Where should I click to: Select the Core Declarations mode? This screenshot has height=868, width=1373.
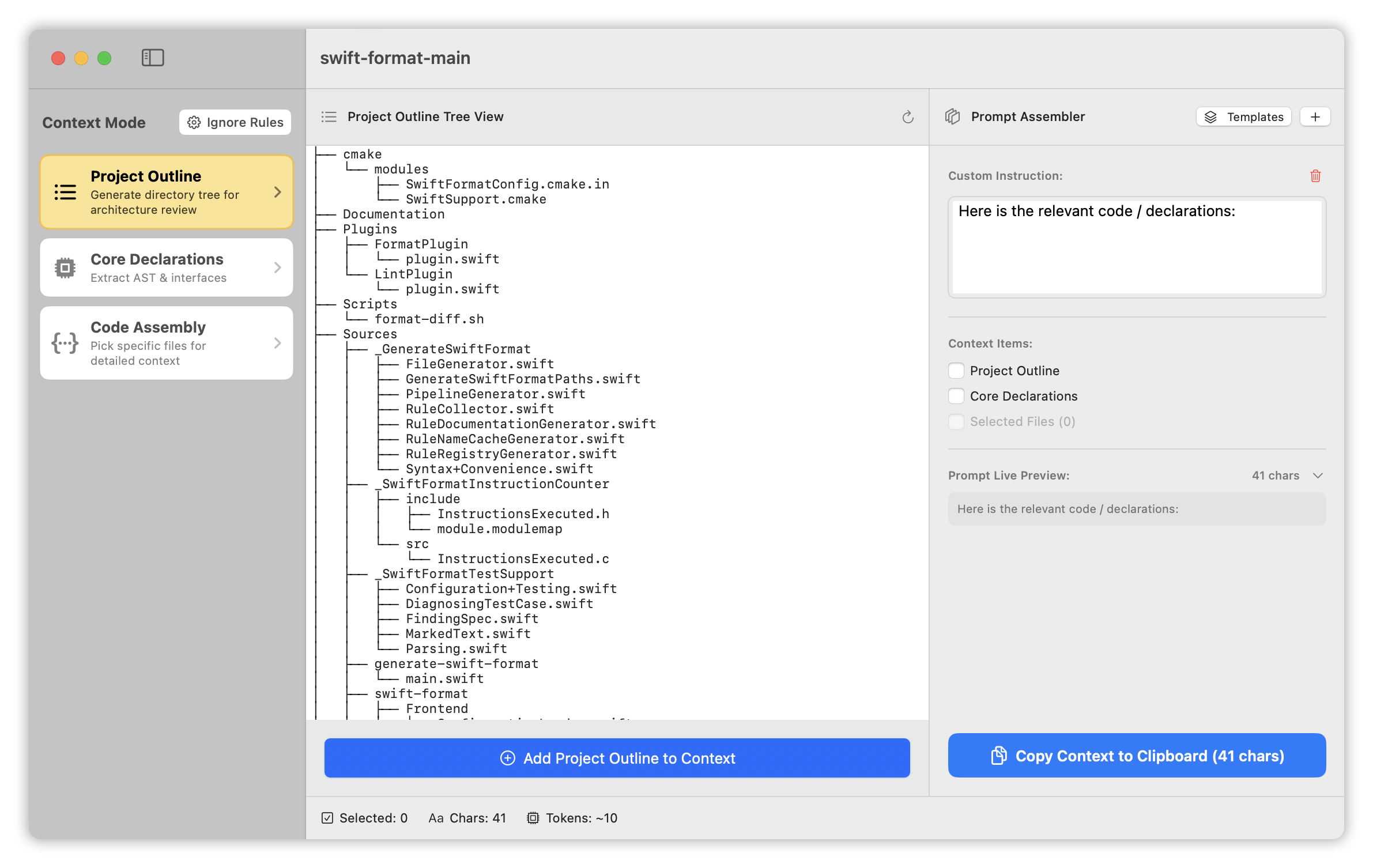point(167,267)
